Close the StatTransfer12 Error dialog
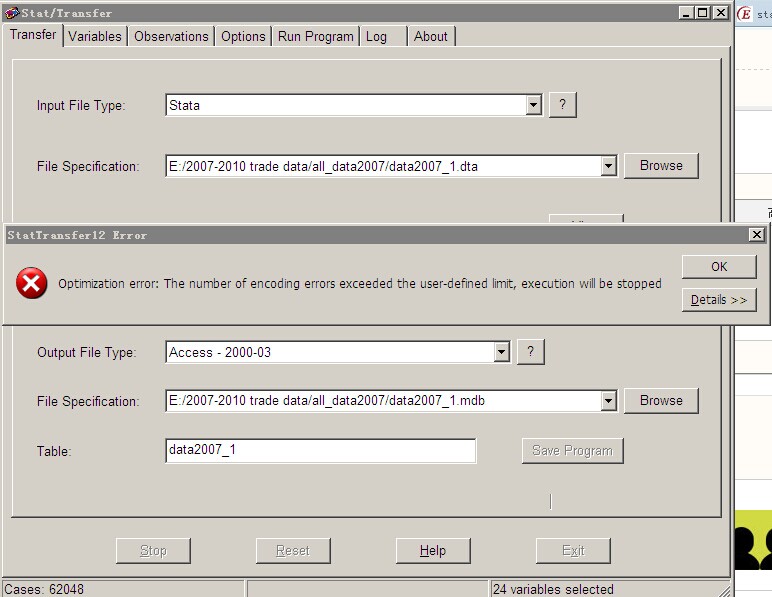 (756, 235)
